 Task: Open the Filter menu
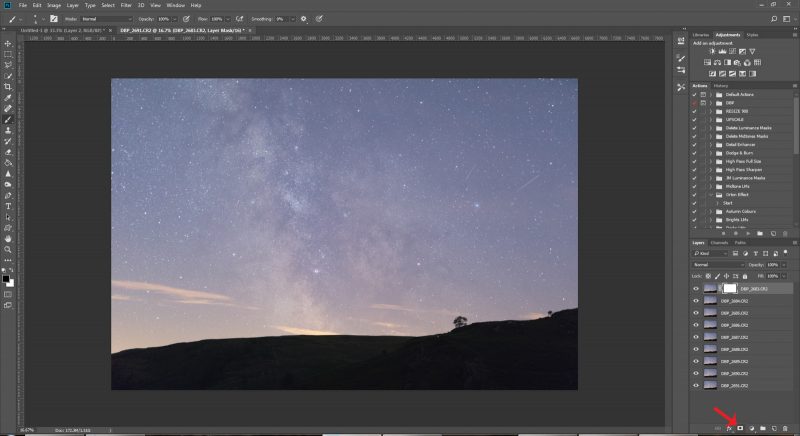pos(126,5)
